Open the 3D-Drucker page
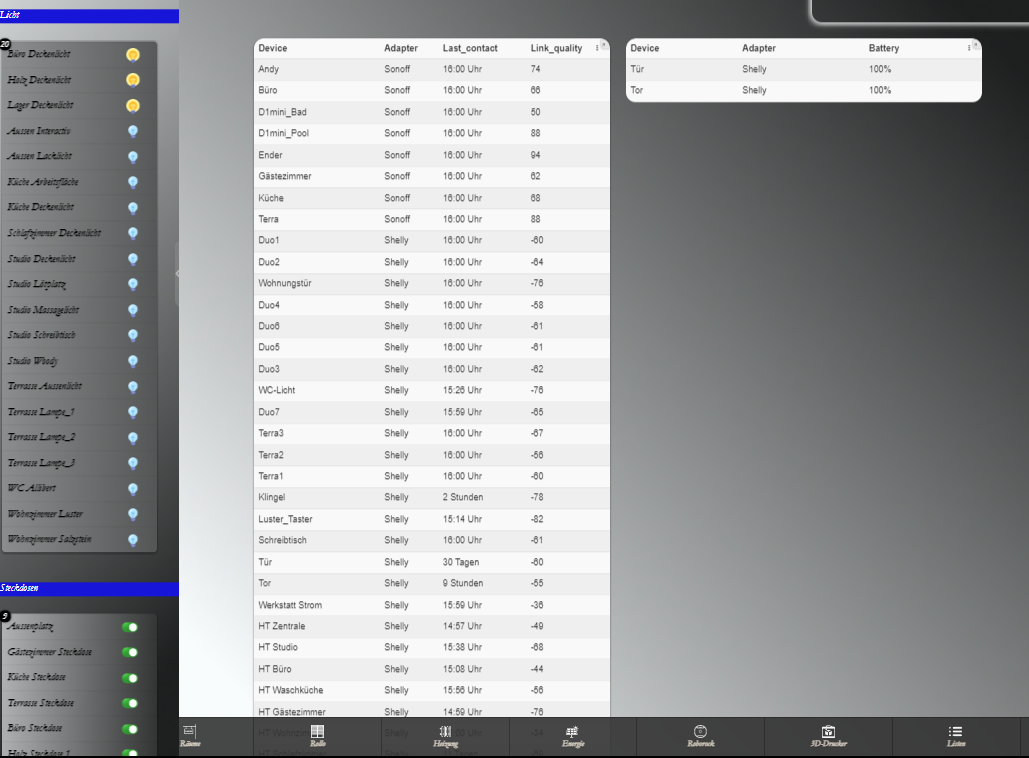The width and height of the screenshot is (1029, 758). click(x=828, y=735)
